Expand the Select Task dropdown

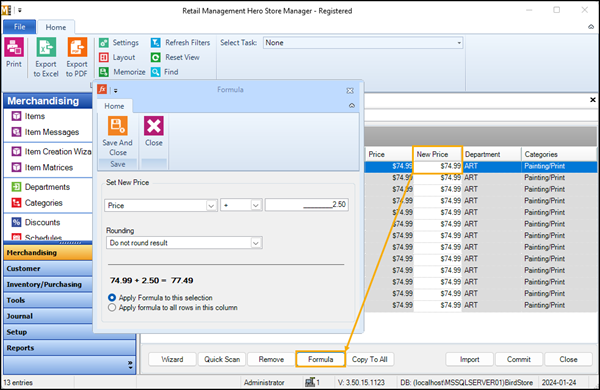click(x=459, y=43)
